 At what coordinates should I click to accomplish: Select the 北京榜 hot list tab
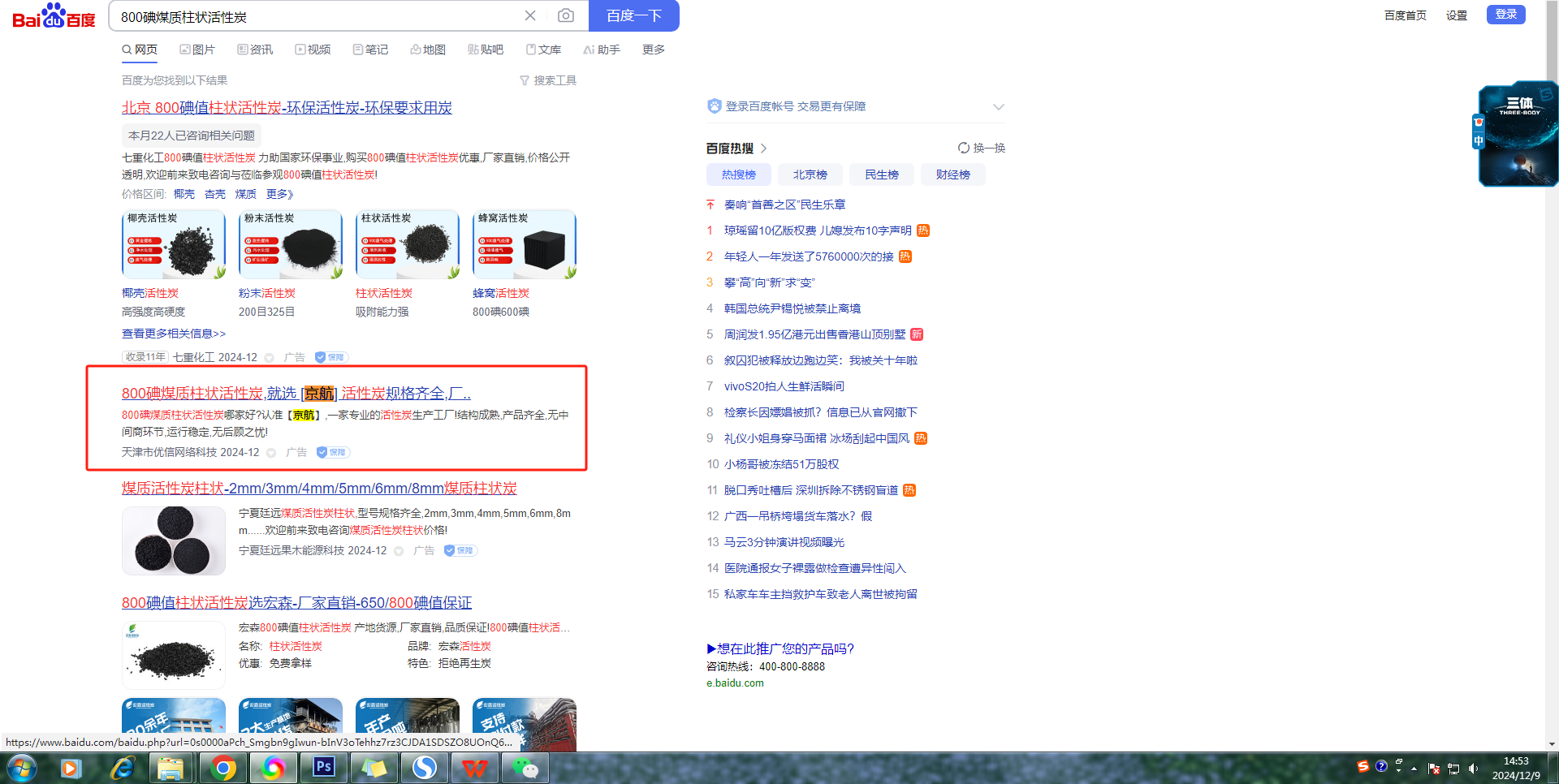click(x=810, y=174)
